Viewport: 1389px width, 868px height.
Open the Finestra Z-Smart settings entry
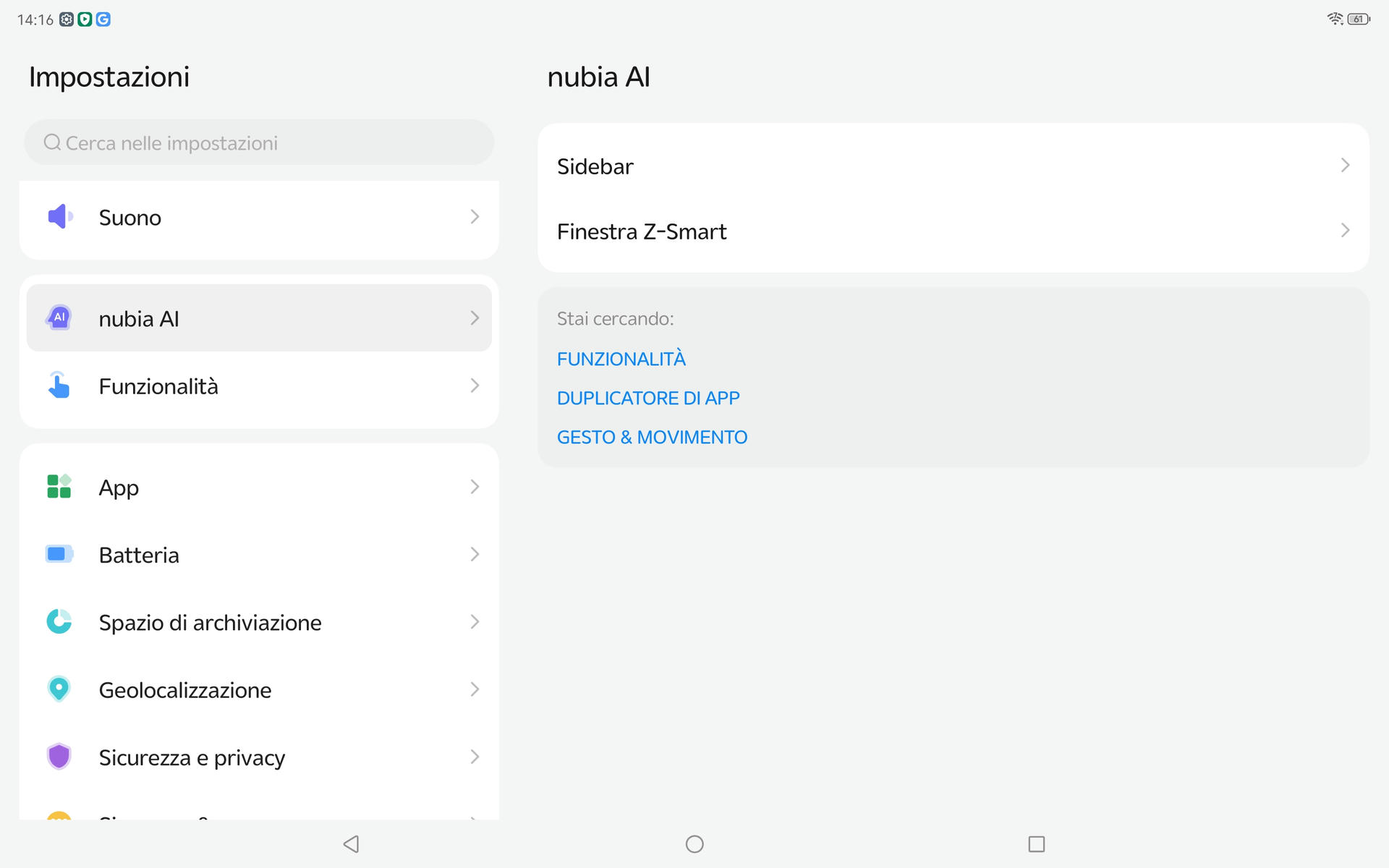(642, 231)
